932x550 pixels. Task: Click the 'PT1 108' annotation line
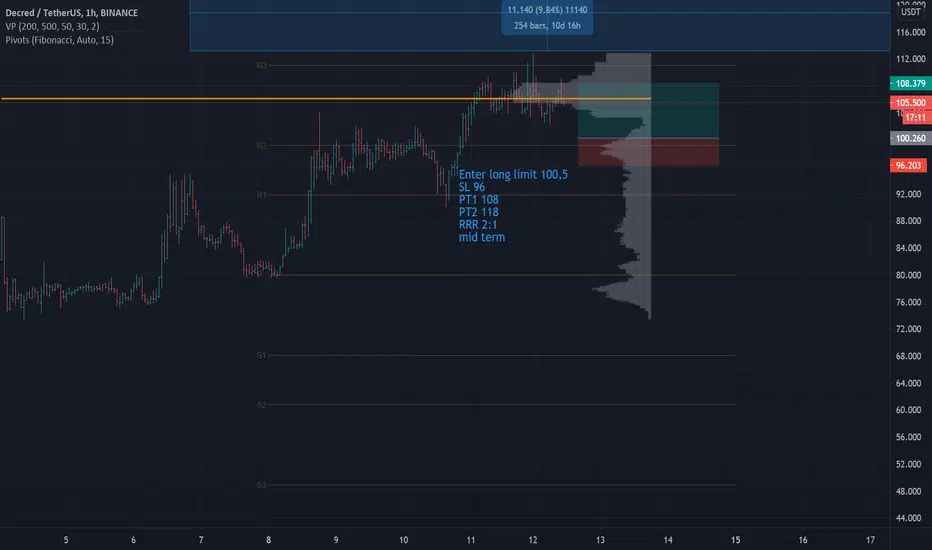coord(478,199)
